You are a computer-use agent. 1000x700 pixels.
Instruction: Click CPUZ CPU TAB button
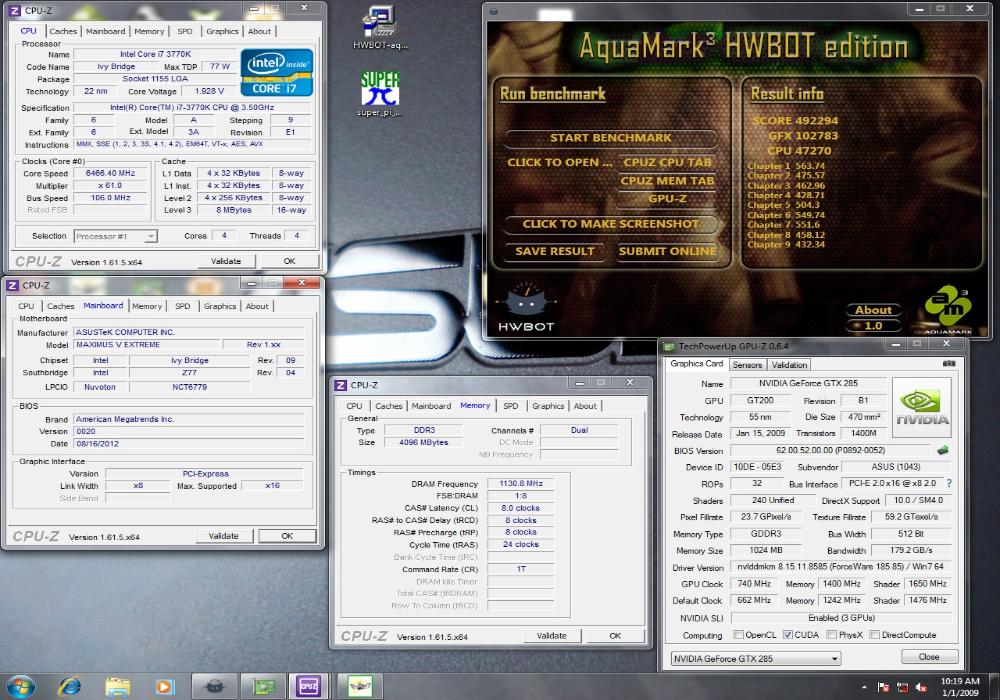coord(667,162)
